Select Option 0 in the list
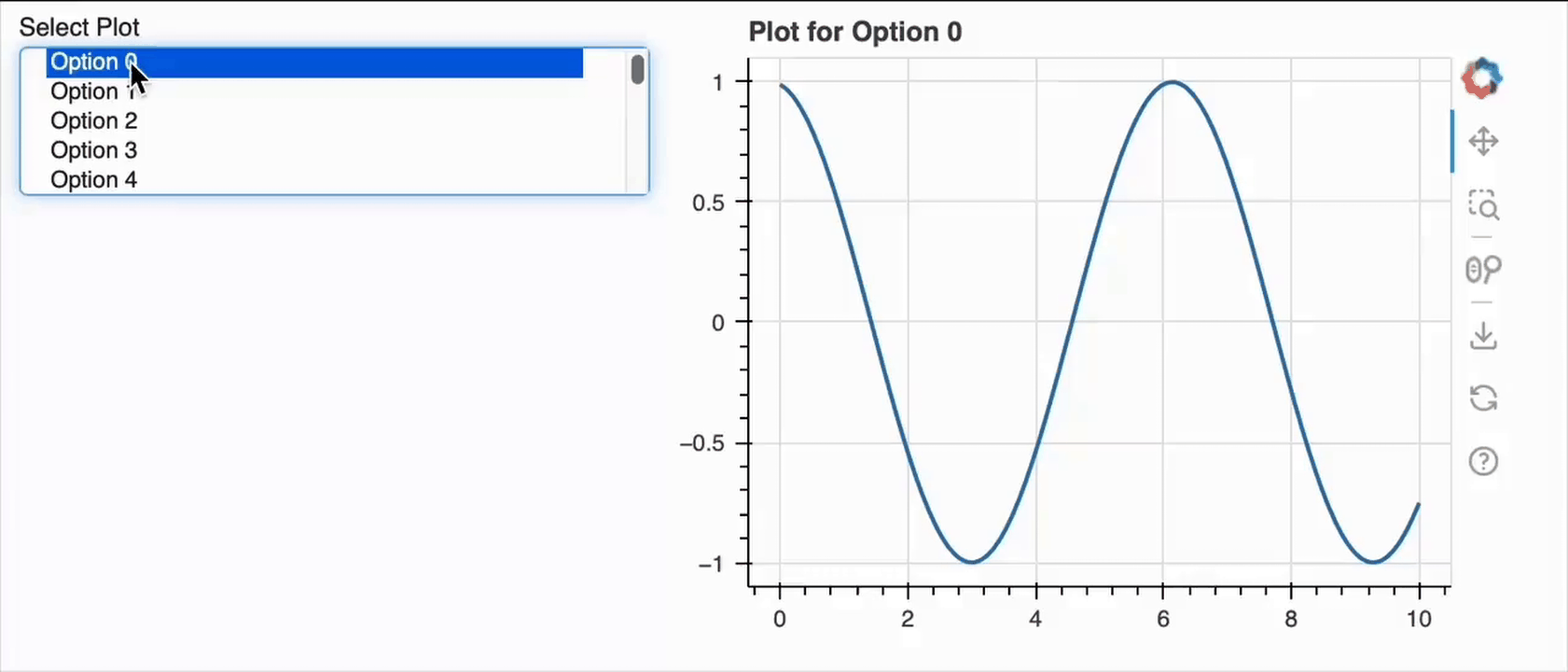 coord(314,63)
